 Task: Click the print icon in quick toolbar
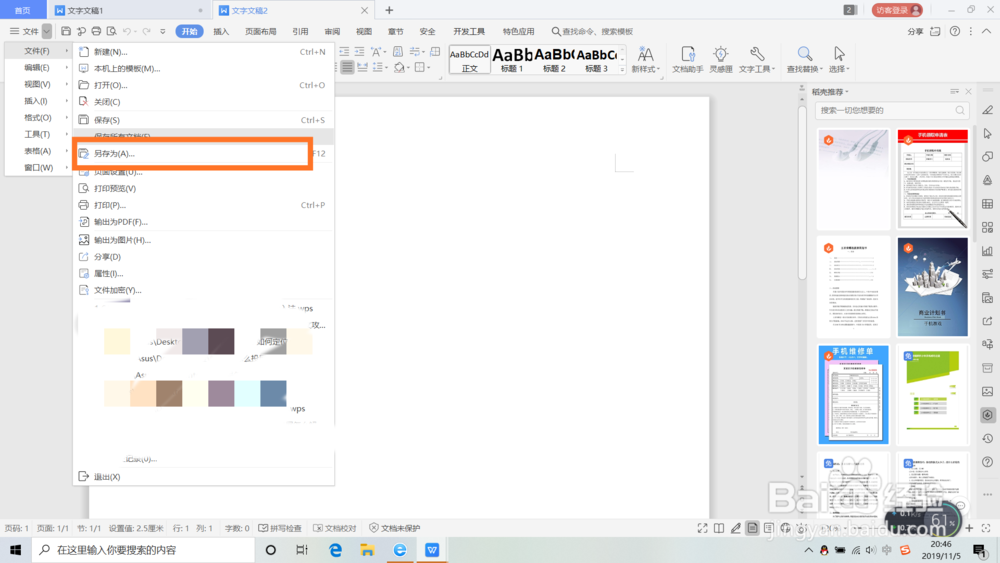(96, 31)
